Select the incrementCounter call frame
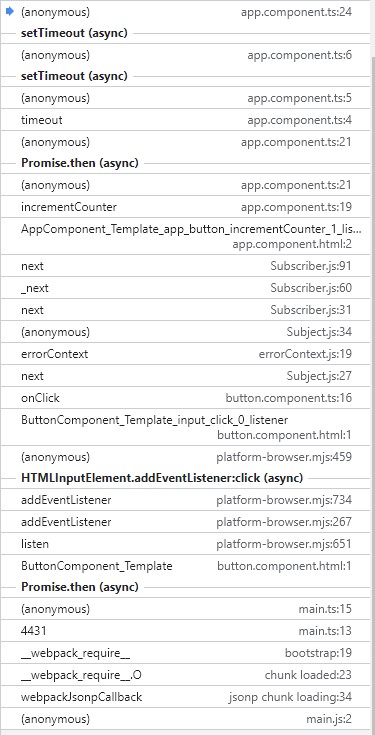Viewport: 375px width, 735px height. tap(185, 207)
